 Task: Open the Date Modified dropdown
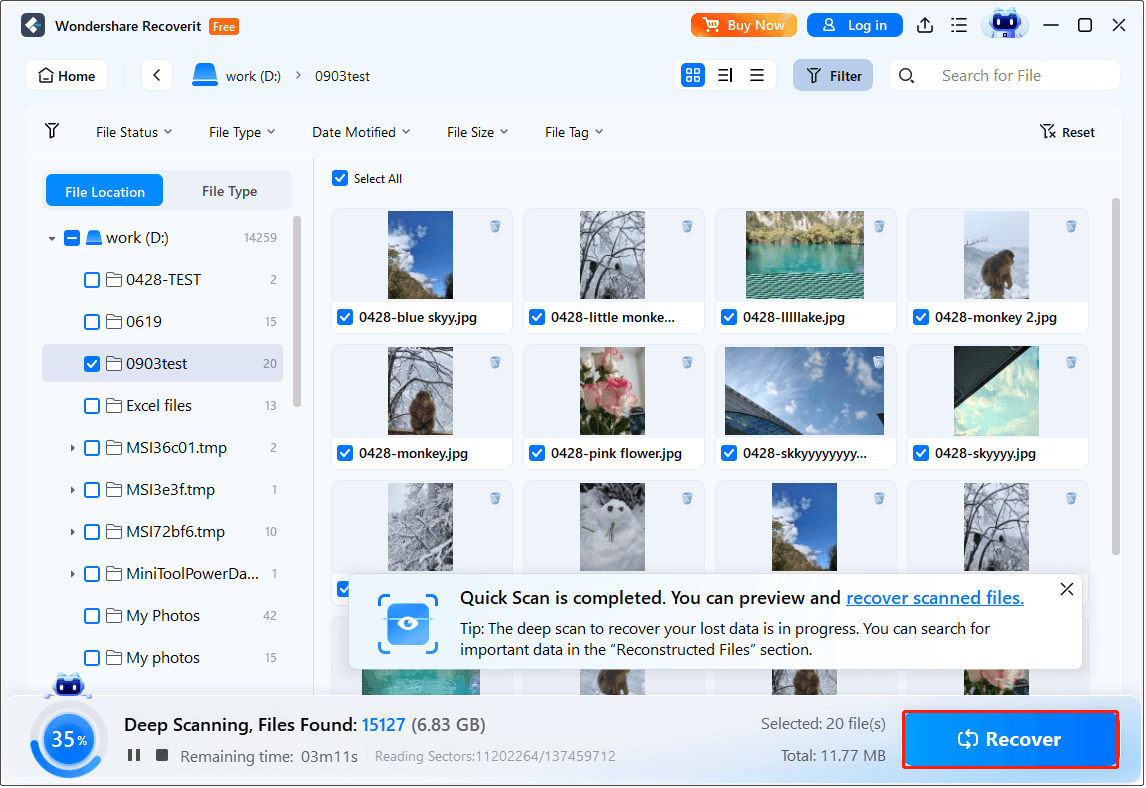tap(361, 132)
